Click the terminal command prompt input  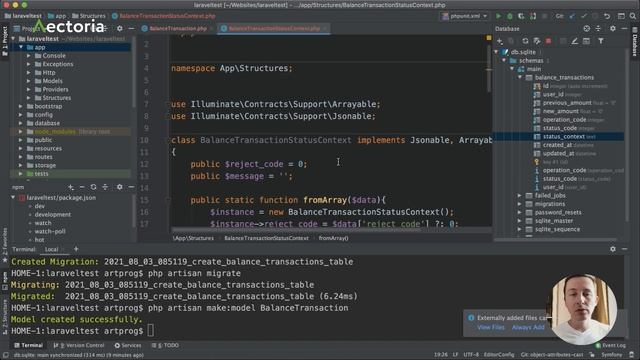pos(151,331)
